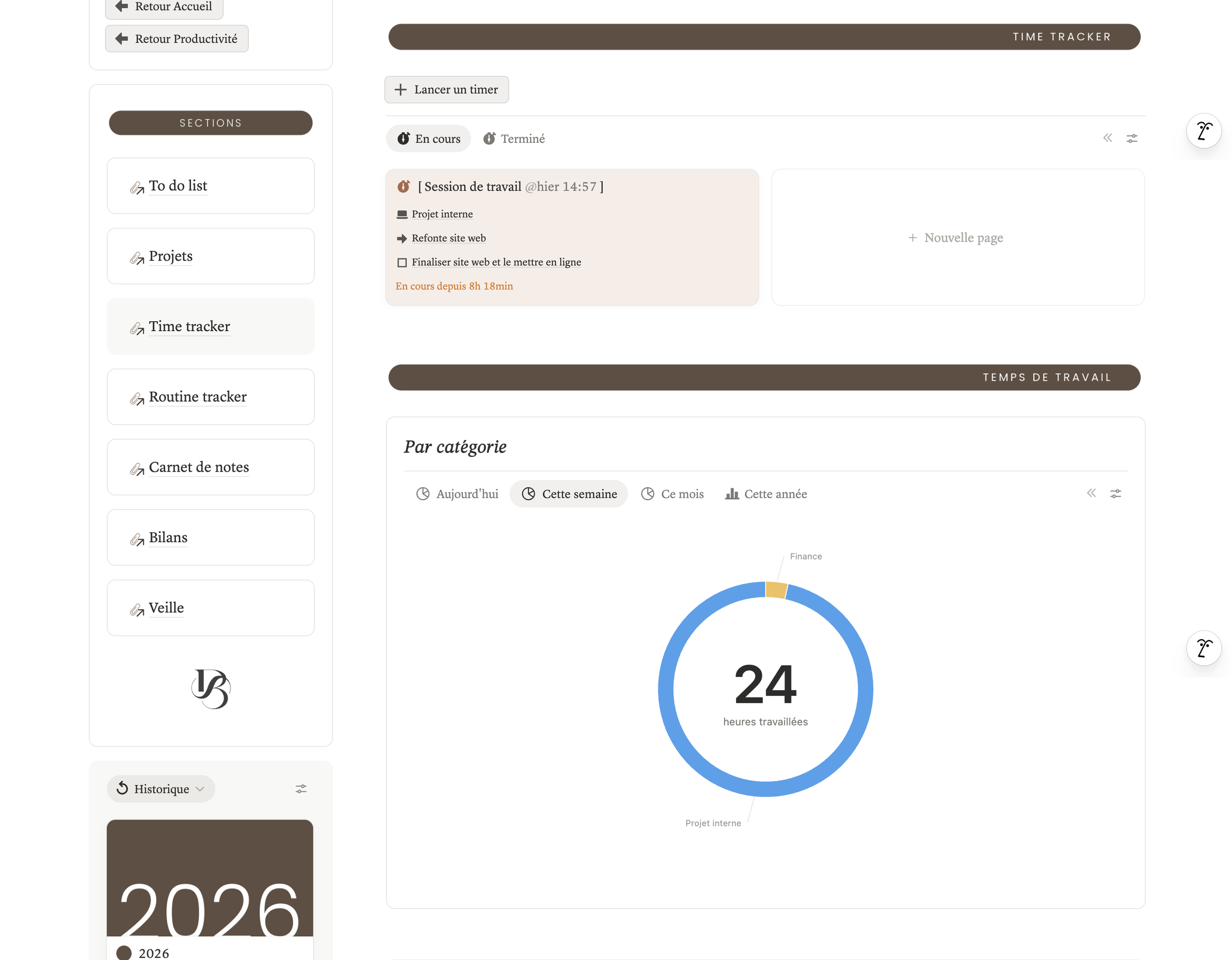
Task: Collapse time tracker toolbar with double chevron
Action: pyautogui.click(x=1108, y=138)
